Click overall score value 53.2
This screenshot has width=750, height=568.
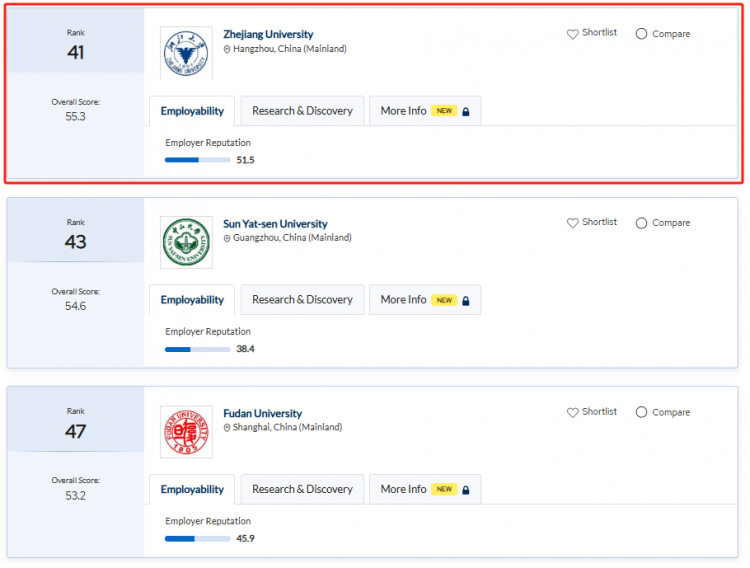76,496
